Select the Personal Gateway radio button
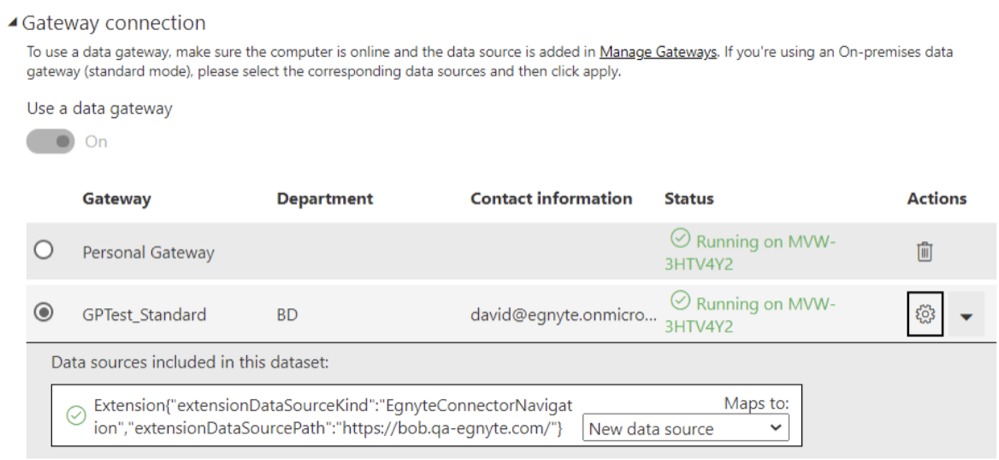This screenshot has width=999, height=460. coord(43,250)
